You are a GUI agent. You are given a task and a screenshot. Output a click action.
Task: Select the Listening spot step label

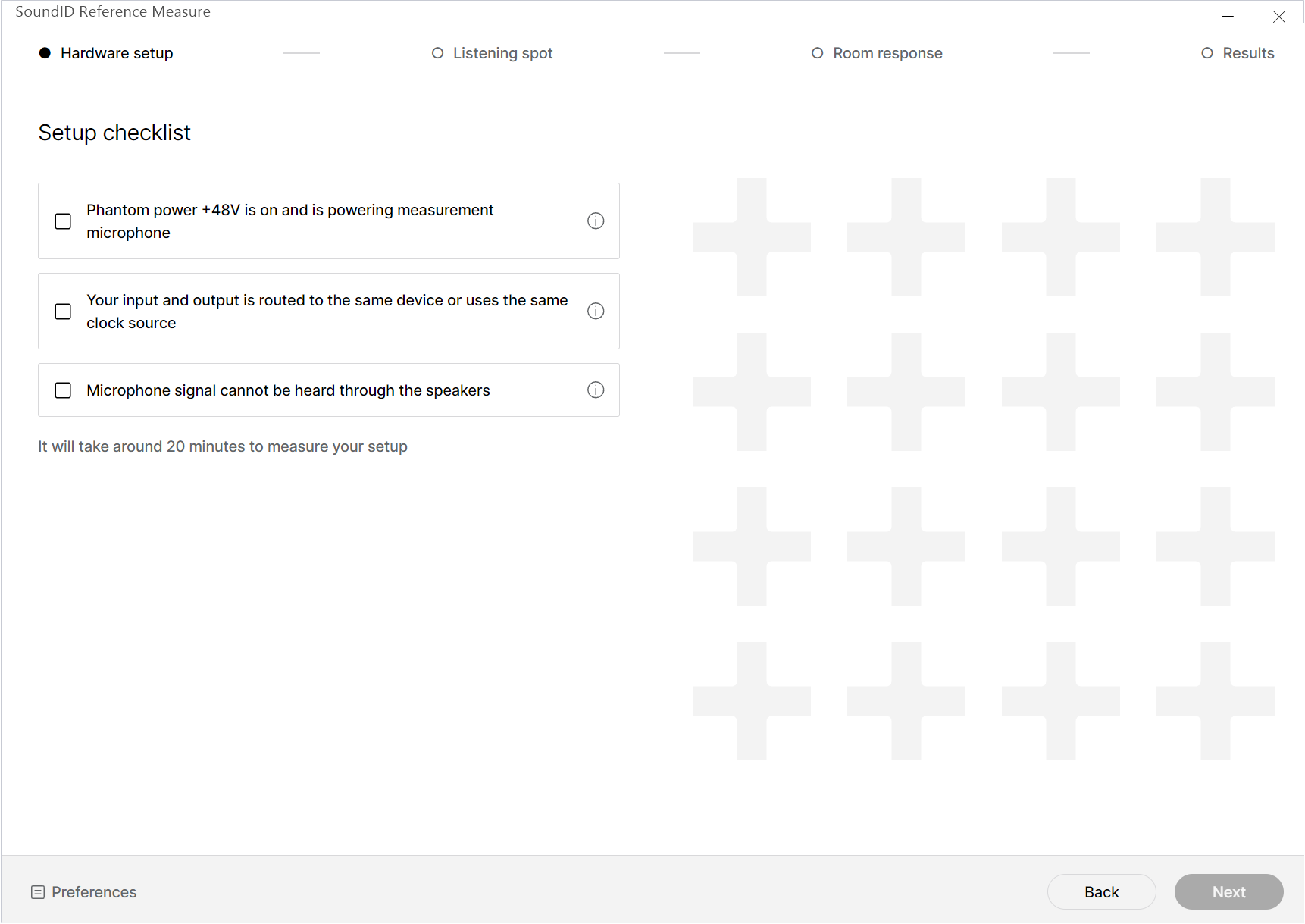coord(502,53)
